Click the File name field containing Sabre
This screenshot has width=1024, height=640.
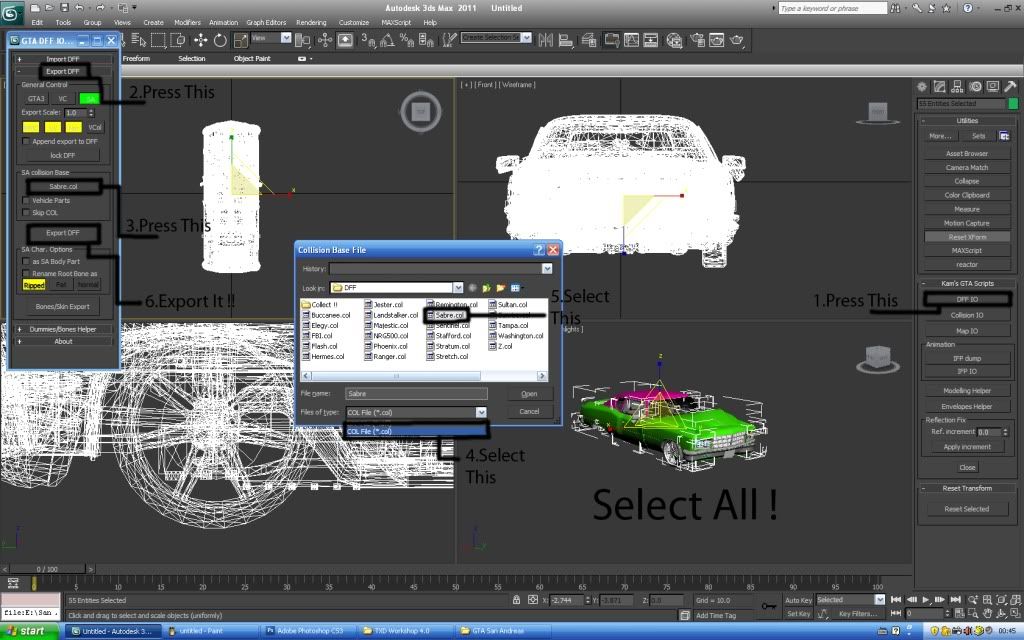416,394
